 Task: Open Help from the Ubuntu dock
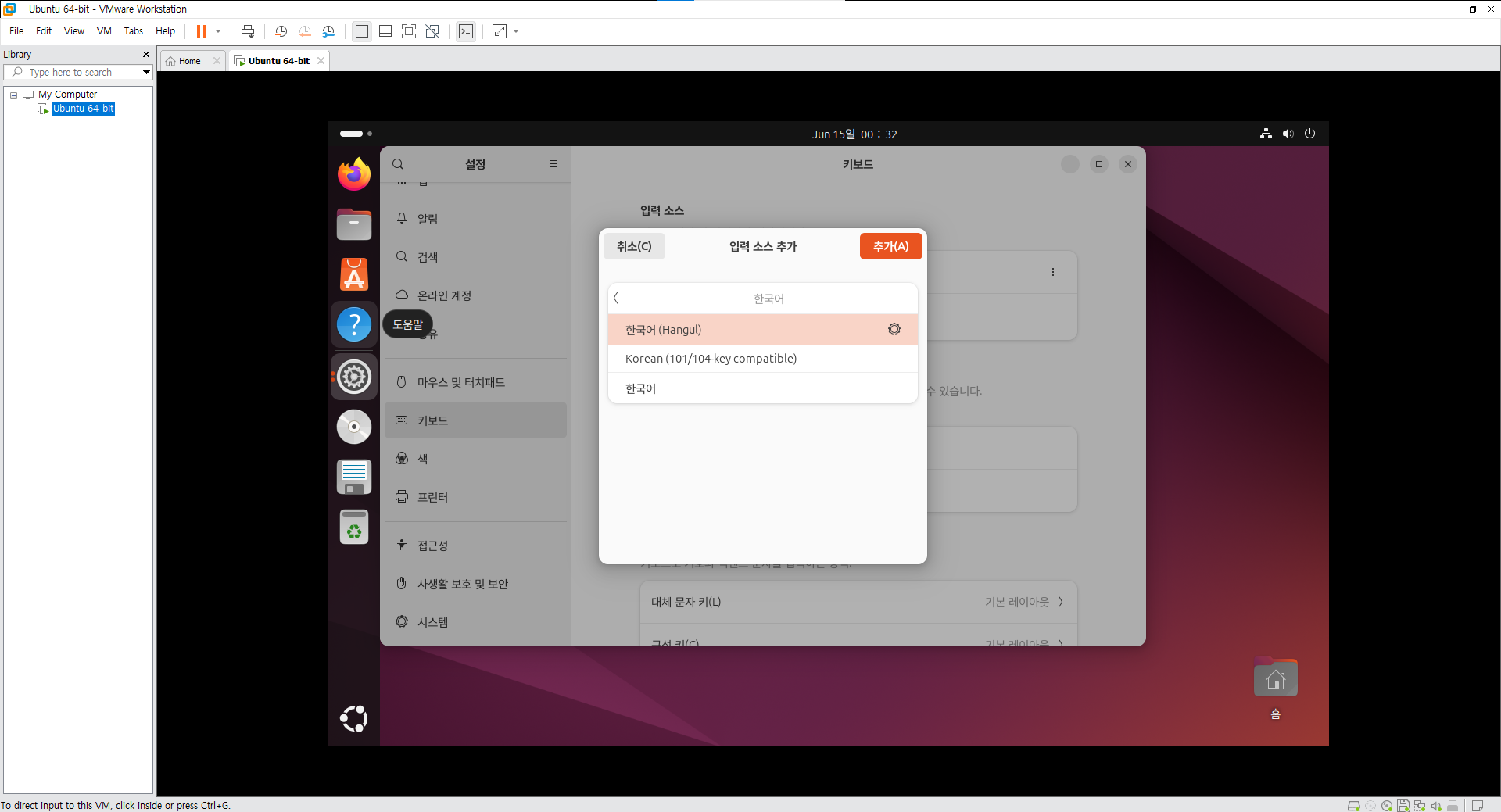tap(354, 324)
